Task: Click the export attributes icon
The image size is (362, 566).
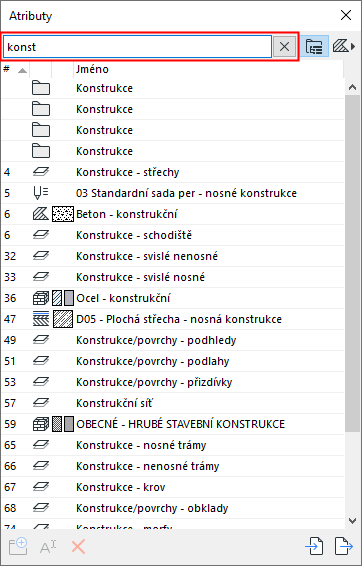Action: (x=343, y=547)
